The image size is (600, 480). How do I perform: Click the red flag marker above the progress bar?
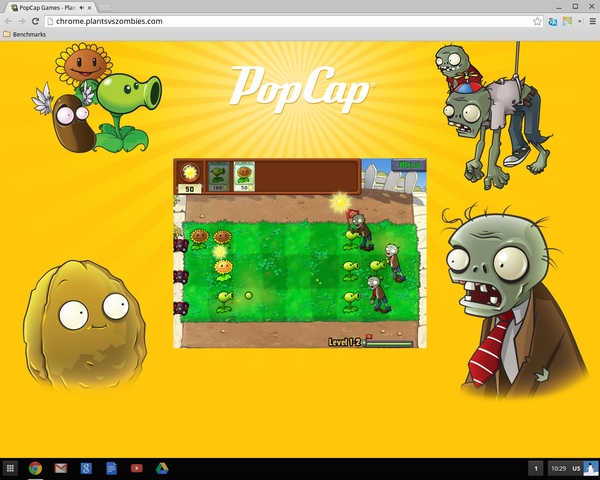pyautogui.click(x=368, y=336)
